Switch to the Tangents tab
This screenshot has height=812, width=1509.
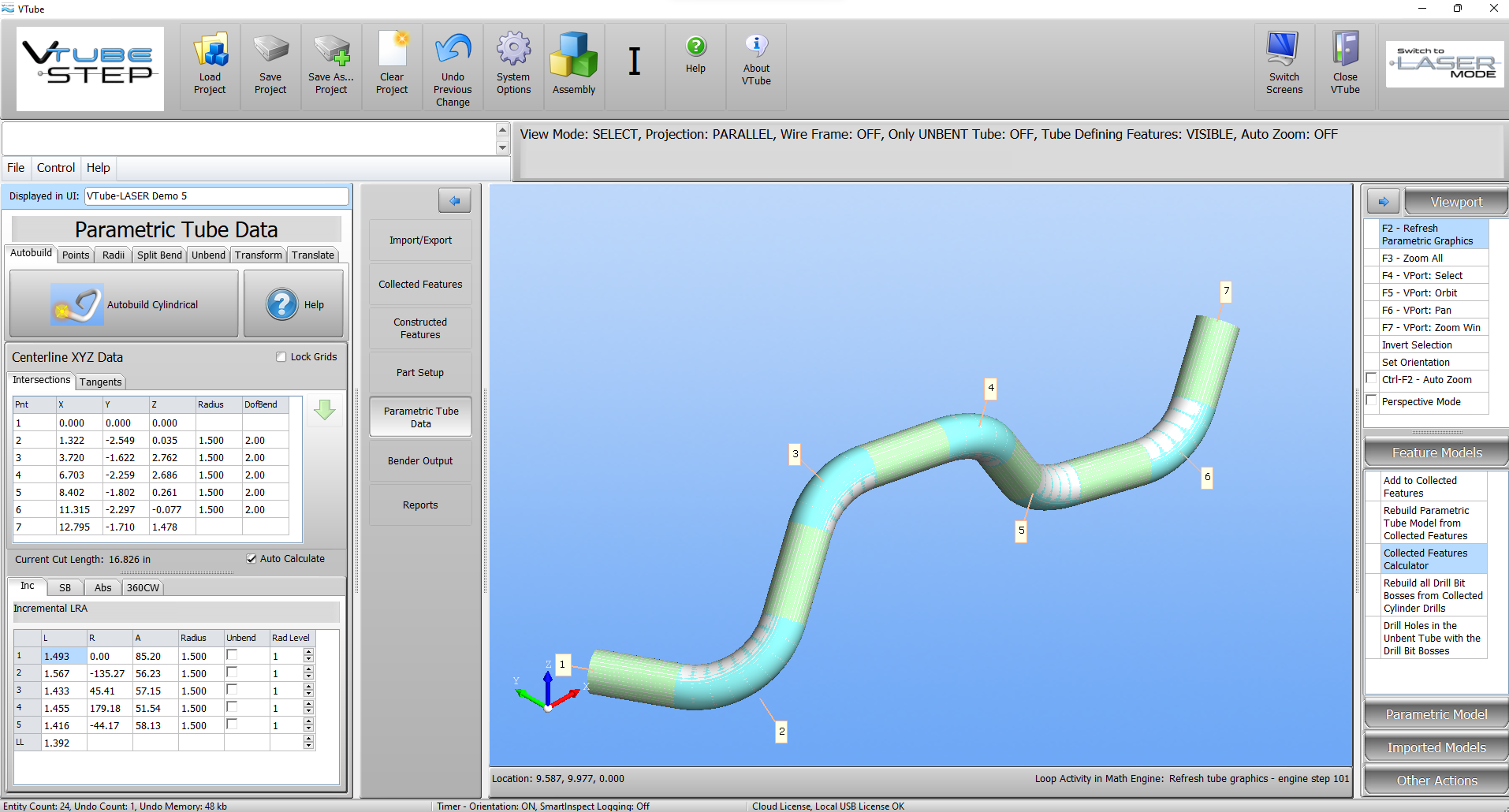coord(101,382)
